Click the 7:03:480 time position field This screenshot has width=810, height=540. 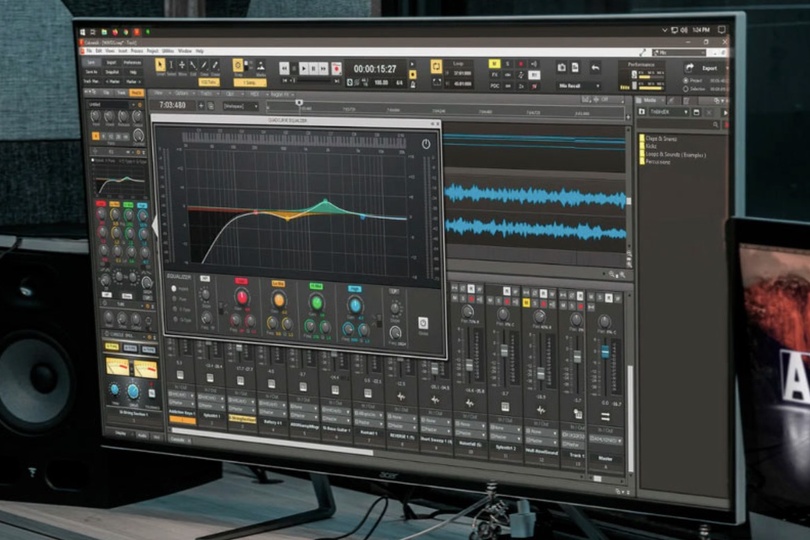174,104
